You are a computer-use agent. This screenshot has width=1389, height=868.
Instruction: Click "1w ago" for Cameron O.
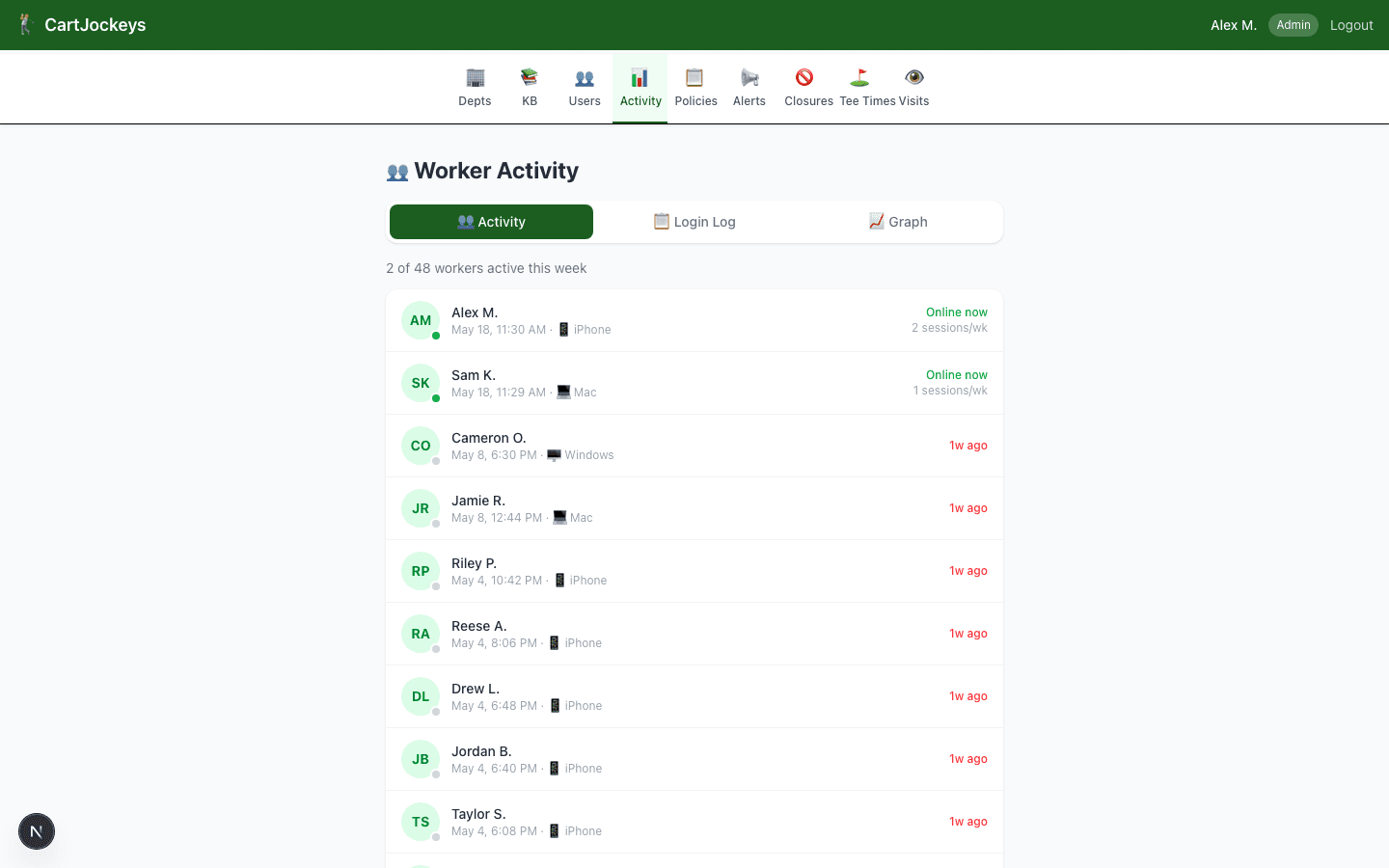click(968, 446)
